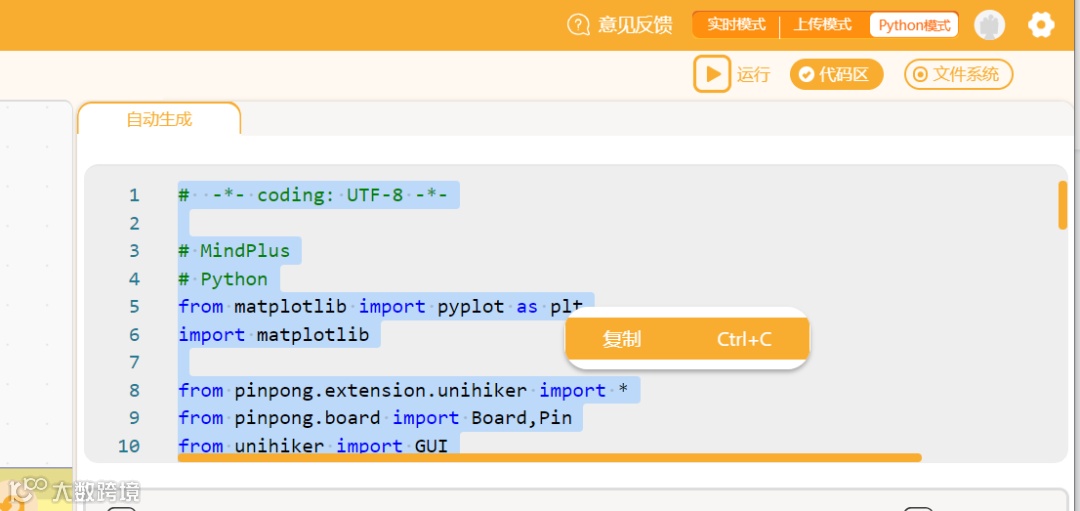Click the feedback question bubble icon
Image resolution: width=1080 pixels, height=511 pixels.
click(x=578, y=25)
